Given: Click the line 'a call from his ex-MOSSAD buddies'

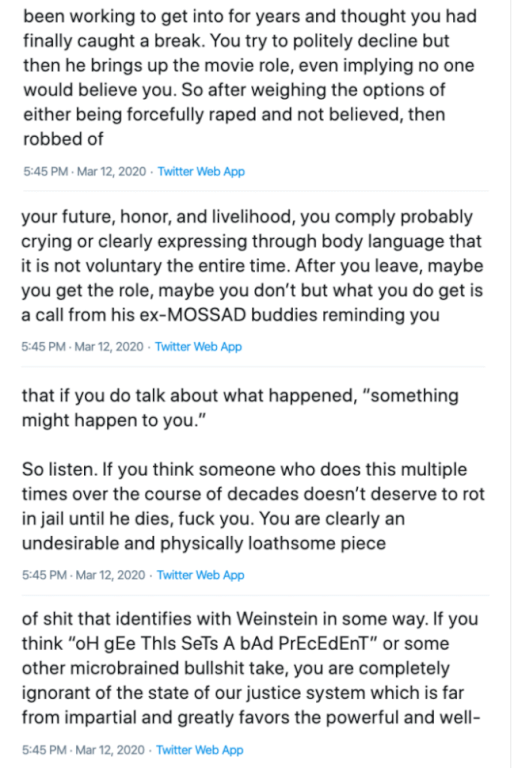Looking at the screenshot, I should click(230, 314).
